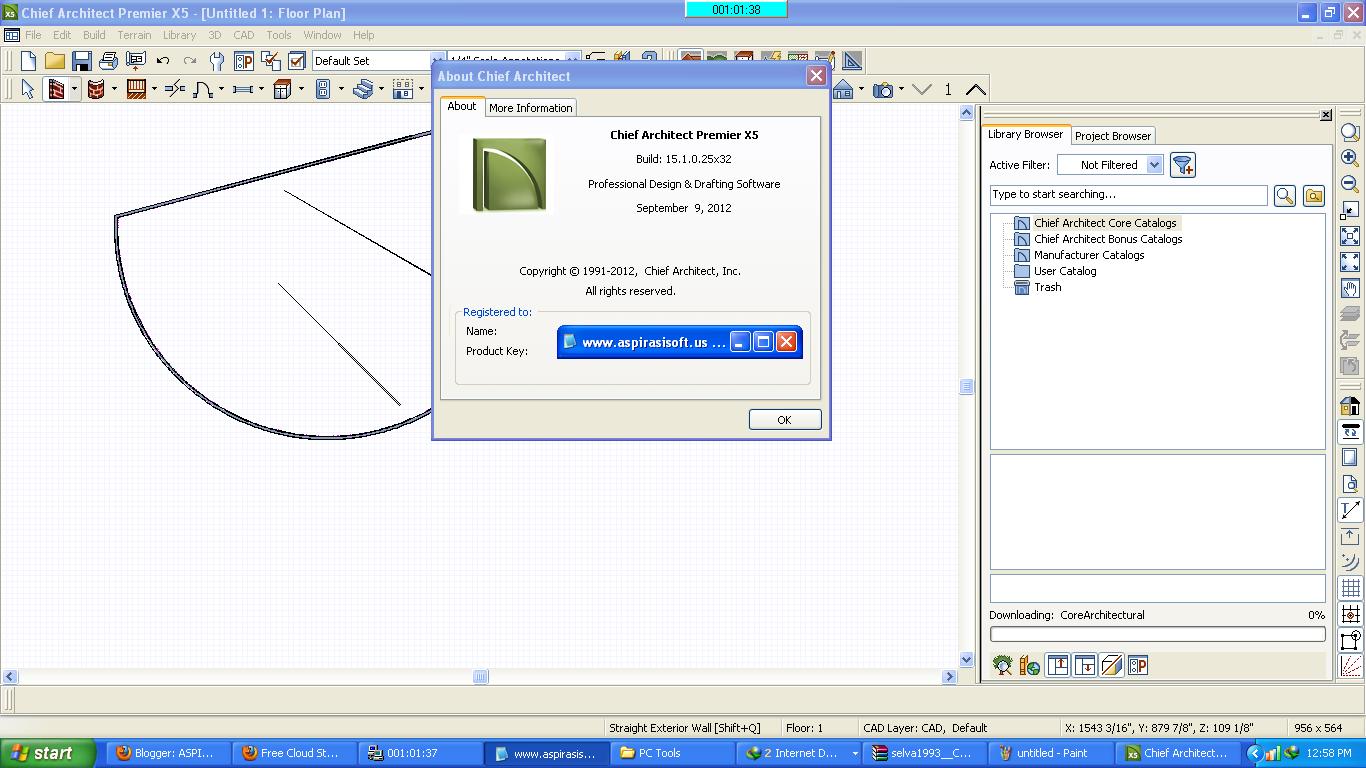
Task: Select Chief Architect Bonus Catalogs
Action: [1108, 239]
